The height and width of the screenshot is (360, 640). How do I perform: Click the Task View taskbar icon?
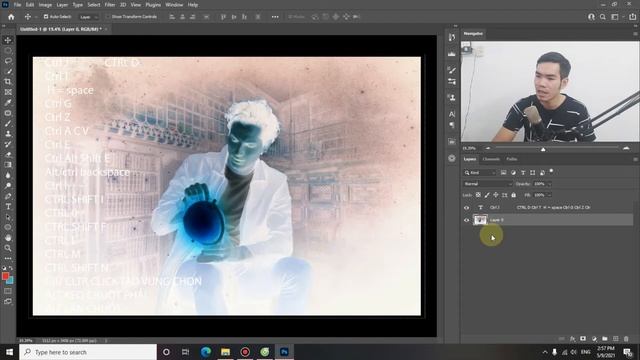(x=186, y=352)
